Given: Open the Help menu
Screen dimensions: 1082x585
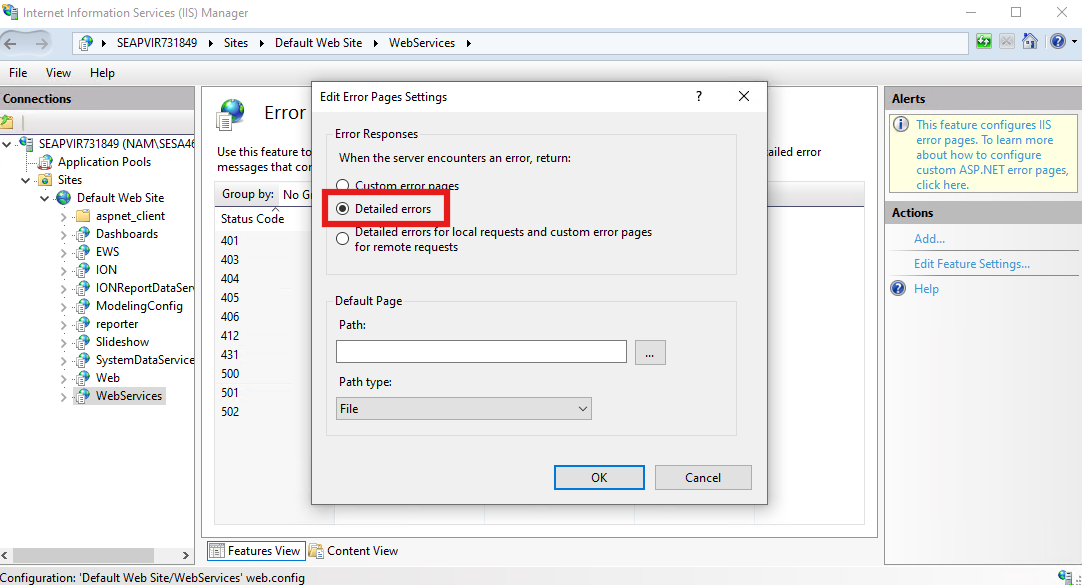Looking at the screenshot, I should [x=102, y=72].
